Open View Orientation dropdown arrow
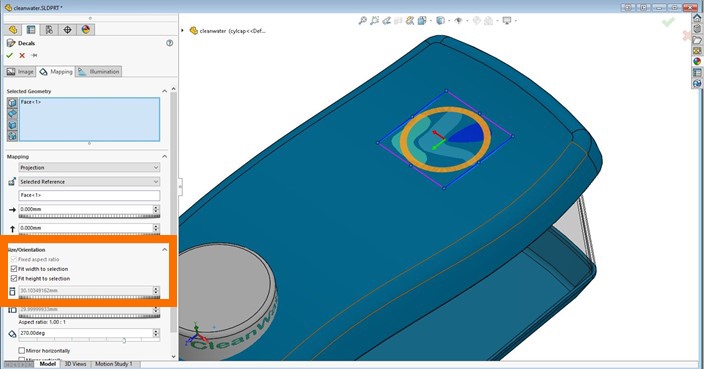Image resolution: width=704 pixels, height=369 pixels. coord(431,21)
